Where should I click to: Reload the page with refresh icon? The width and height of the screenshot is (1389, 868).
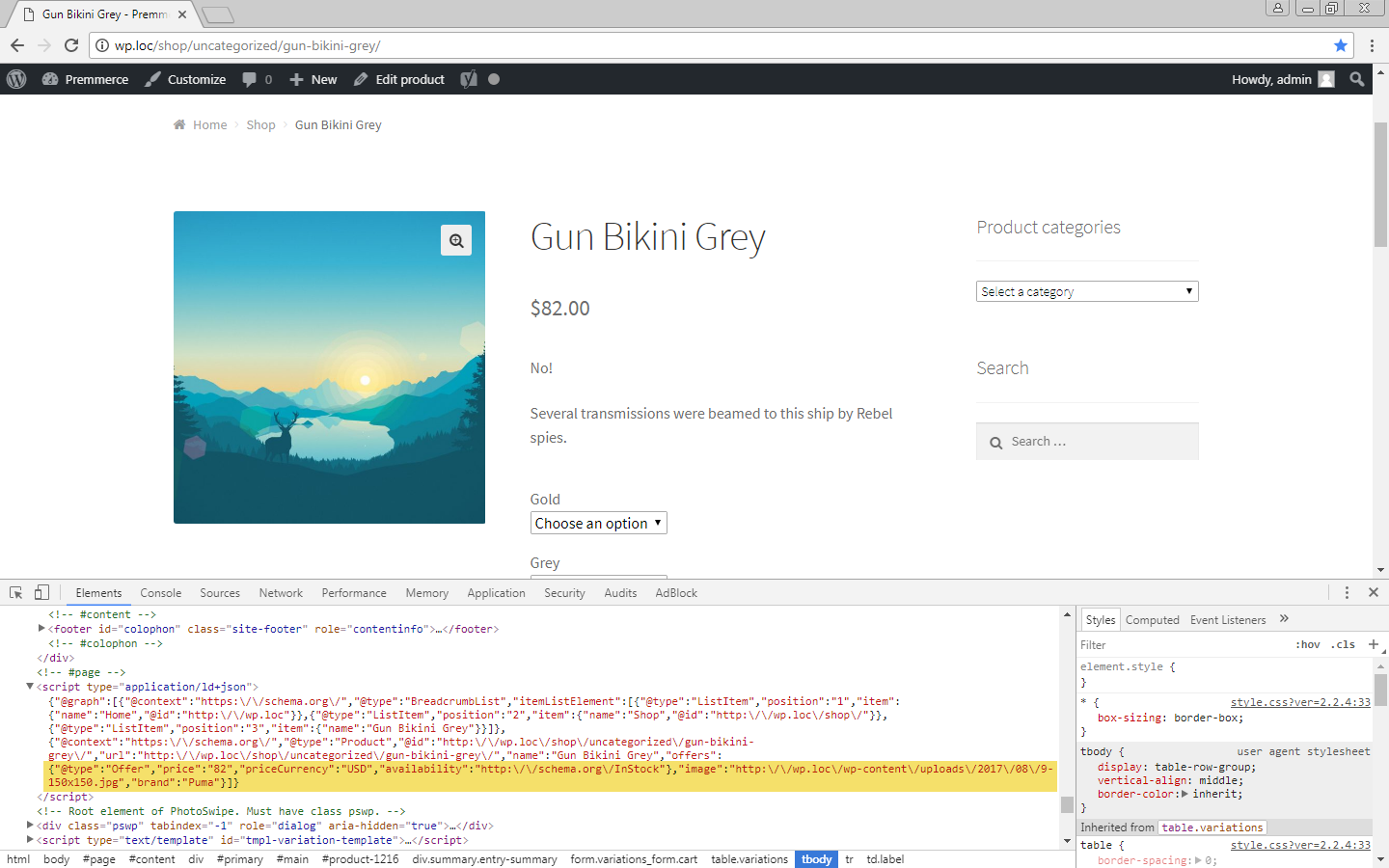pos(71,45)
